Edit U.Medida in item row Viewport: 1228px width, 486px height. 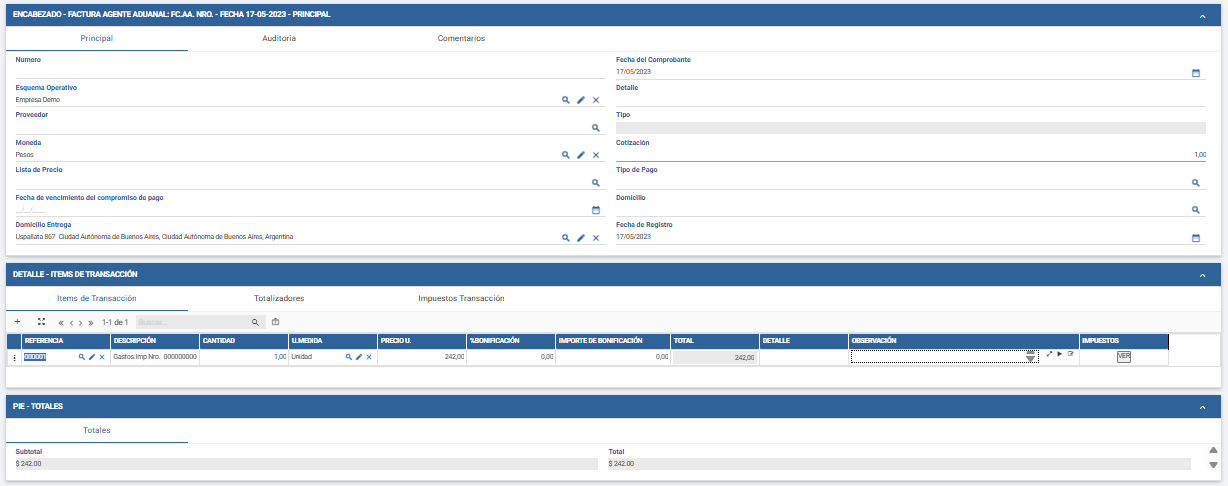[x=359, y=357]
